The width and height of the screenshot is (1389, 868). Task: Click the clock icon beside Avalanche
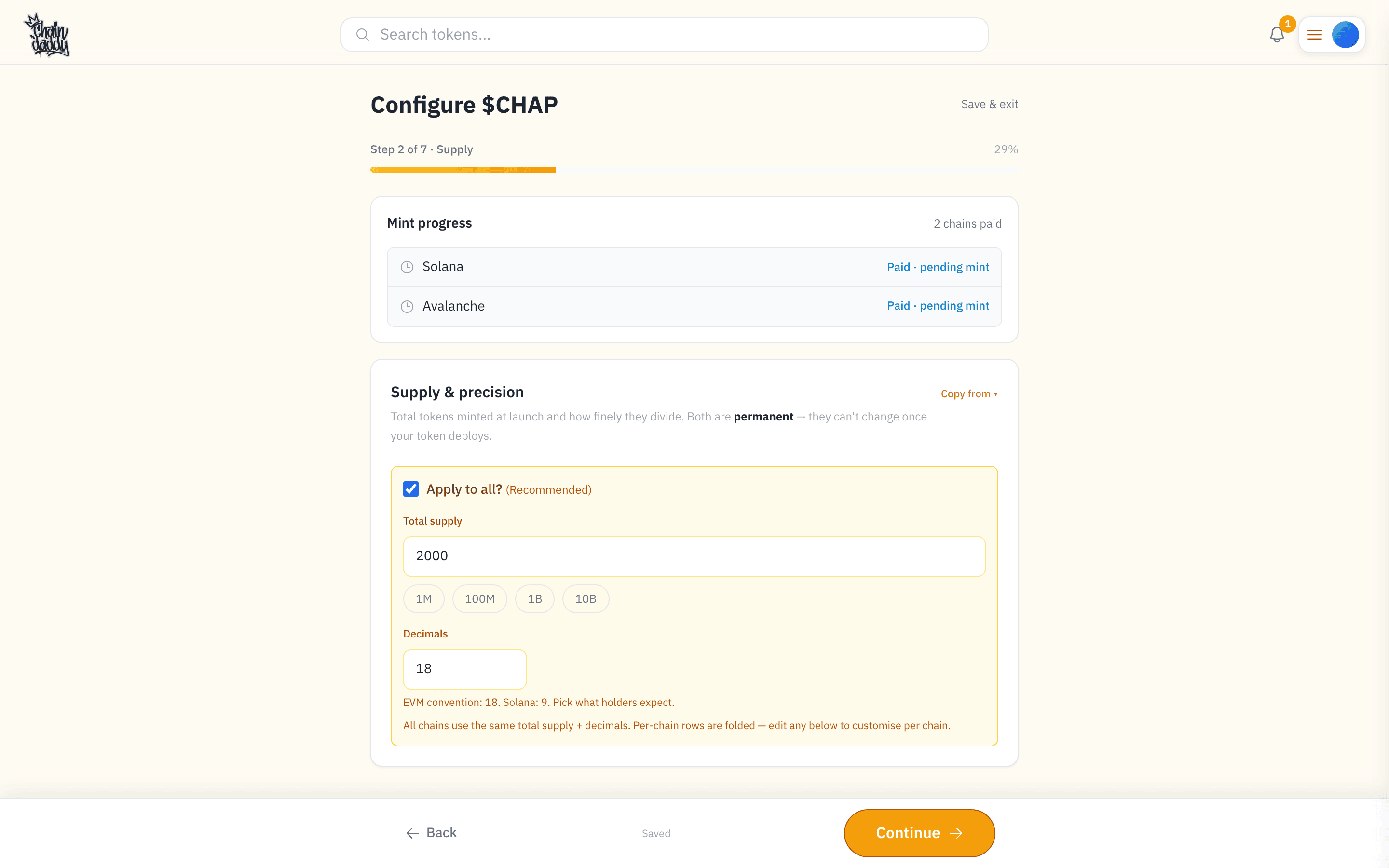pos(407,307)
